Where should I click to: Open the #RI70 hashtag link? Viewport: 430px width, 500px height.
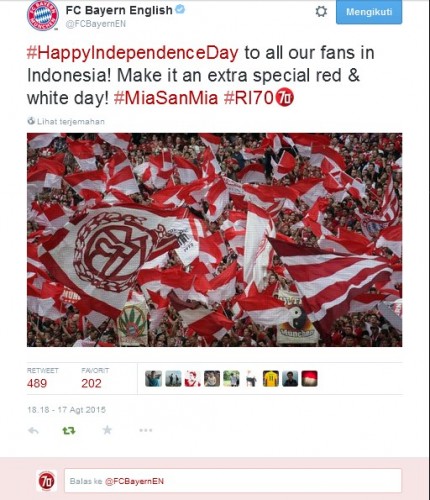249,98
